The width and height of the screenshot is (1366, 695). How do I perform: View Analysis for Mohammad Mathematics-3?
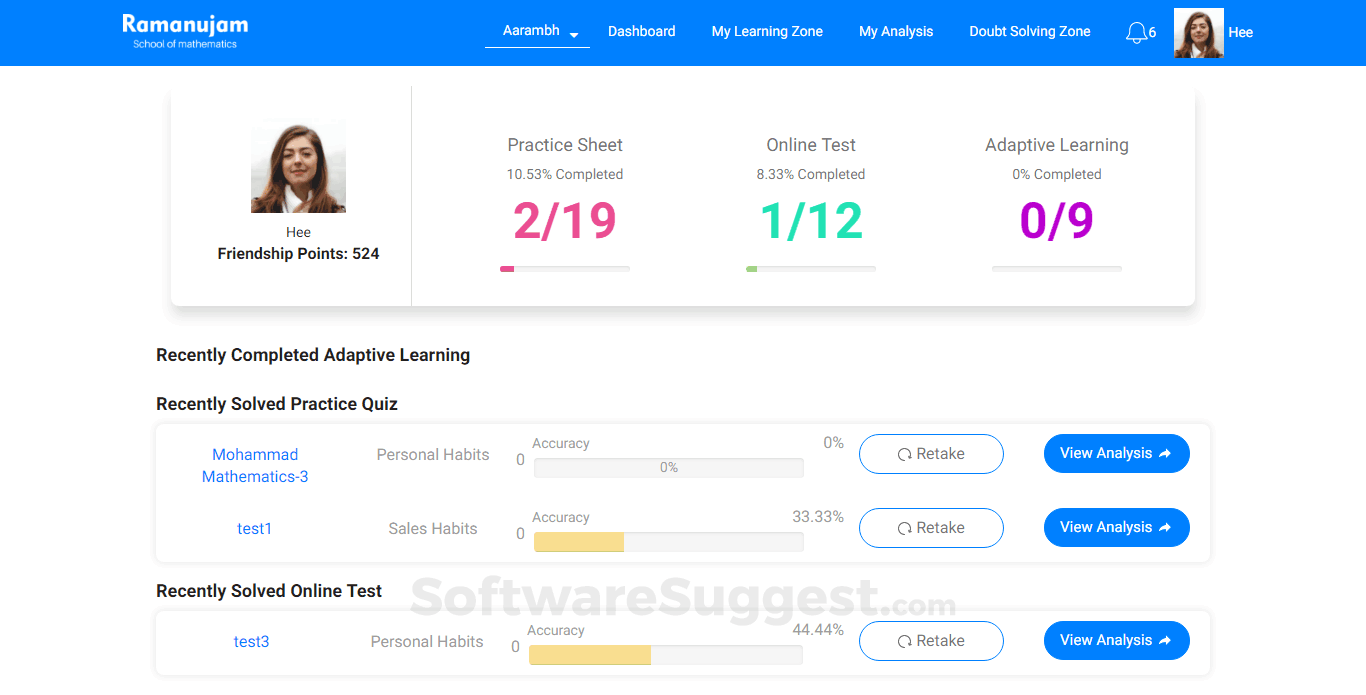pyautogui.click(x=1116, y=454)
